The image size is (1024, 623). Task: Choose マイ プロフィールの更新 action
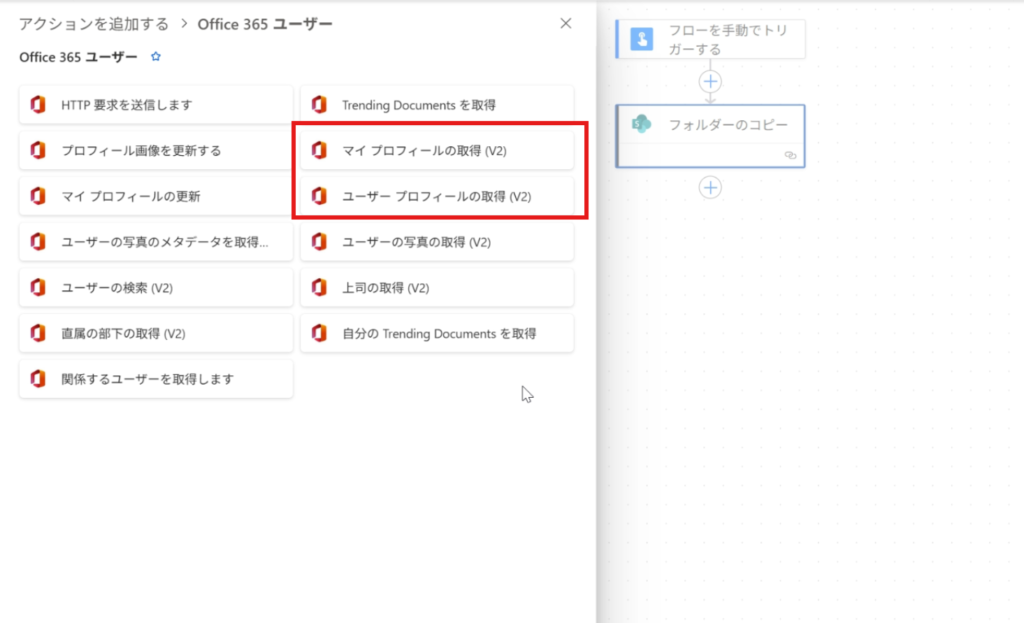(x=156, y=197)
